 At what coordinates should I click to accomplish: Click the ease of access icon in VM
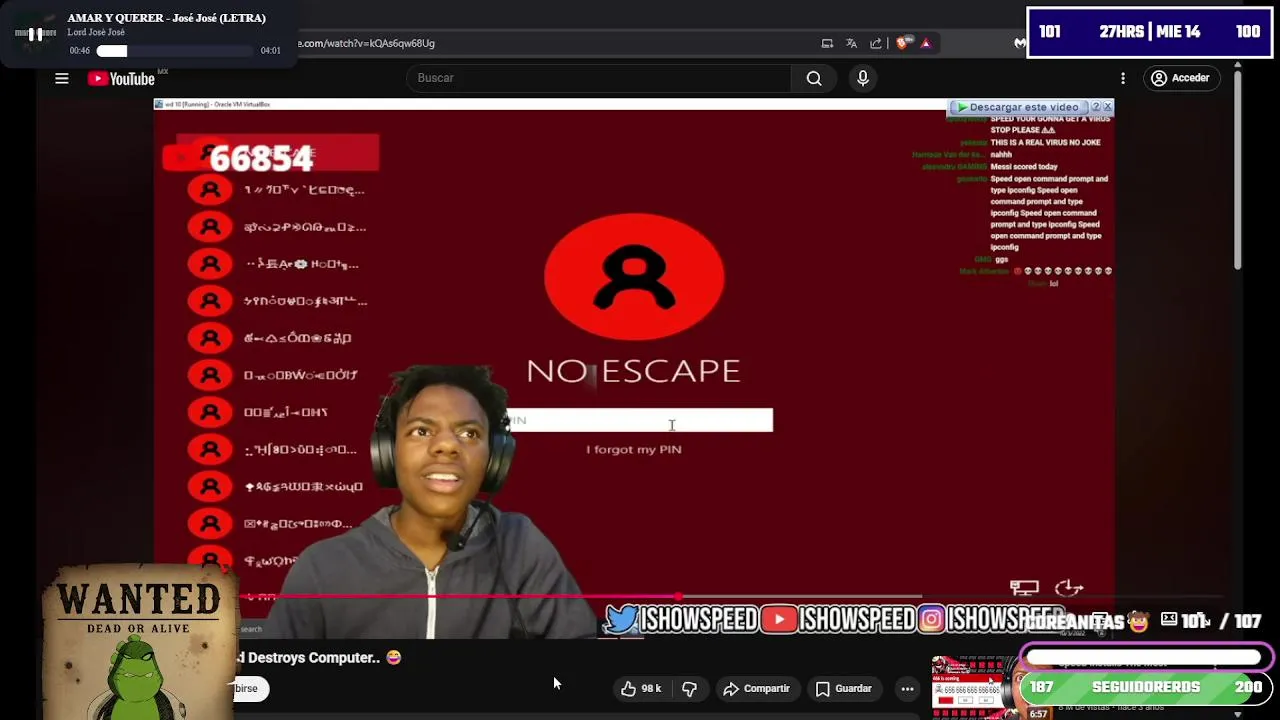click(1069, 588)
